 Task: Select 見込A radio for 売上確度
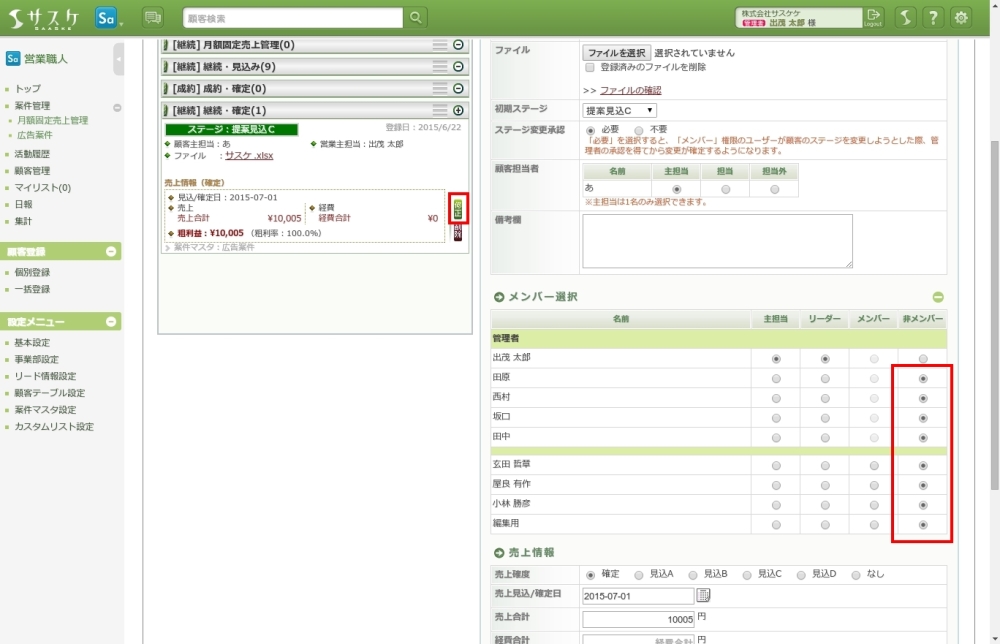pos(640,574)
